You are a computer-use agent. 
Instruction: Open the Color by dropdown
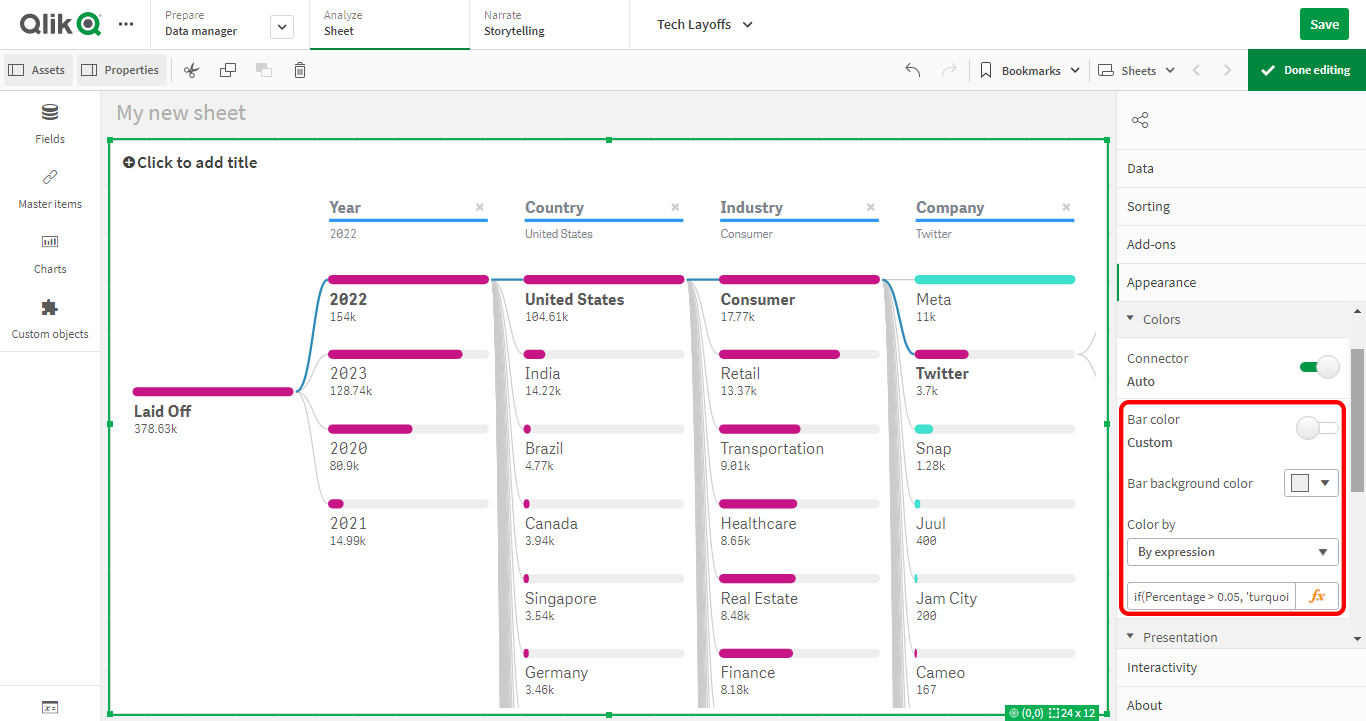pos(1232,551)
